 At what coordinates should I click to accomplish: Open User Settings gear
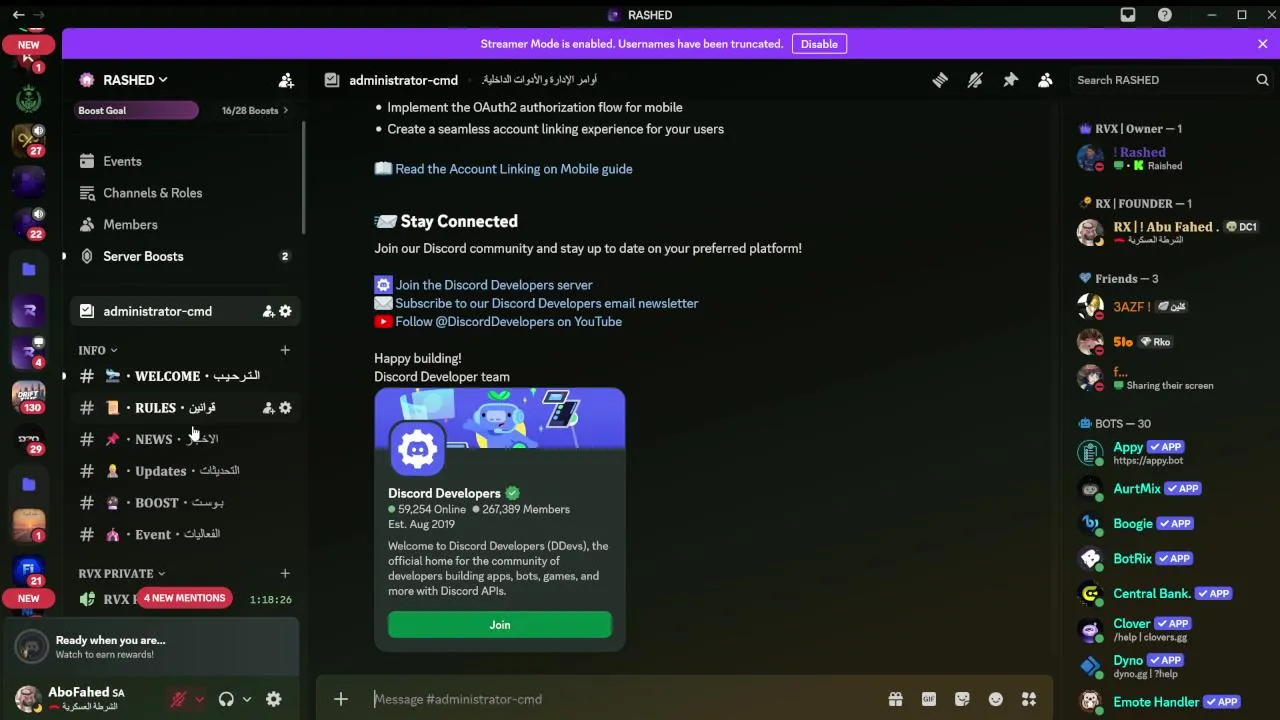click(274, 699)
